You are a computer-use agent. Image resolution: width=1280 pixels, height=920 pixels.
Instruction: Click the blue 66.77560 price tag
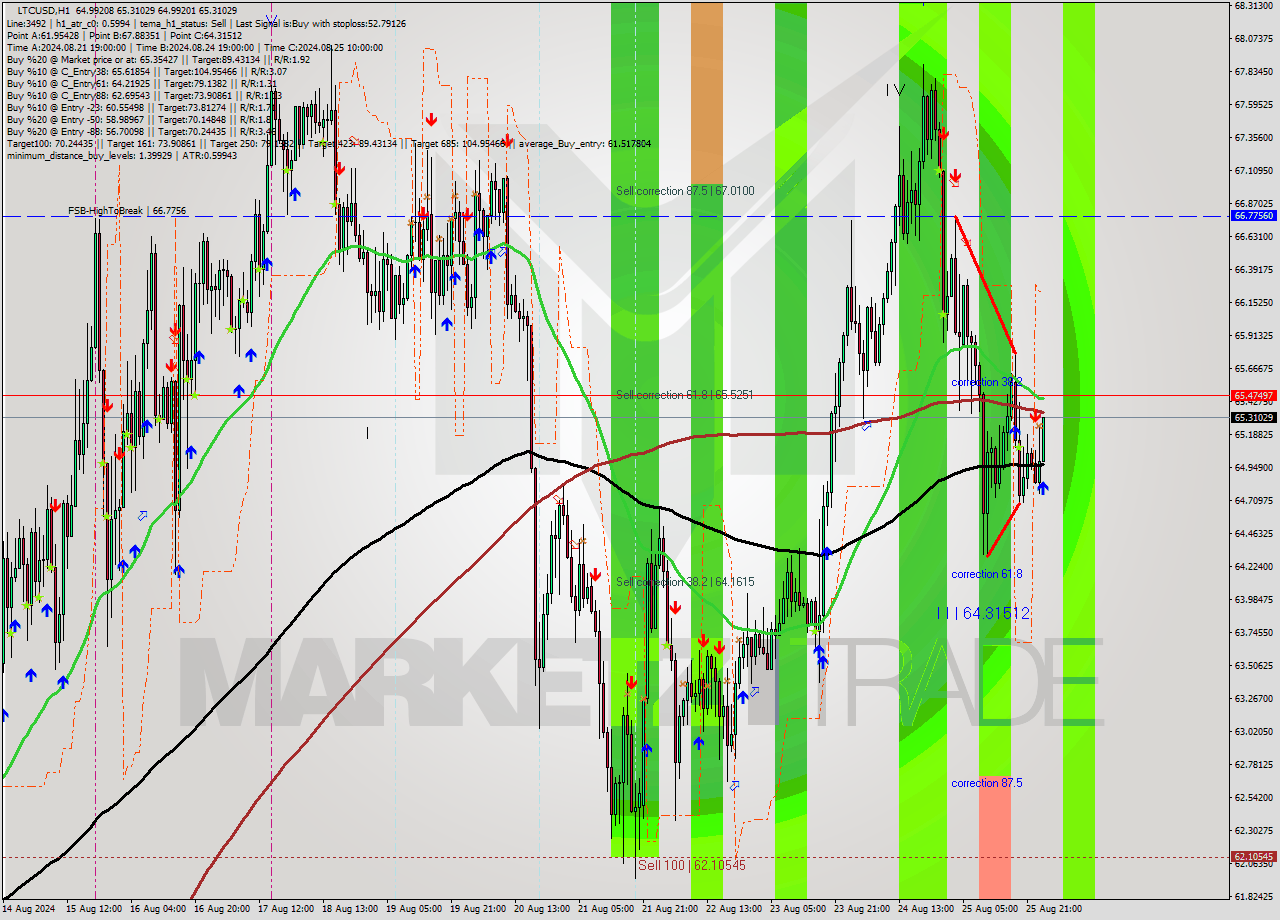(1254, 215)
